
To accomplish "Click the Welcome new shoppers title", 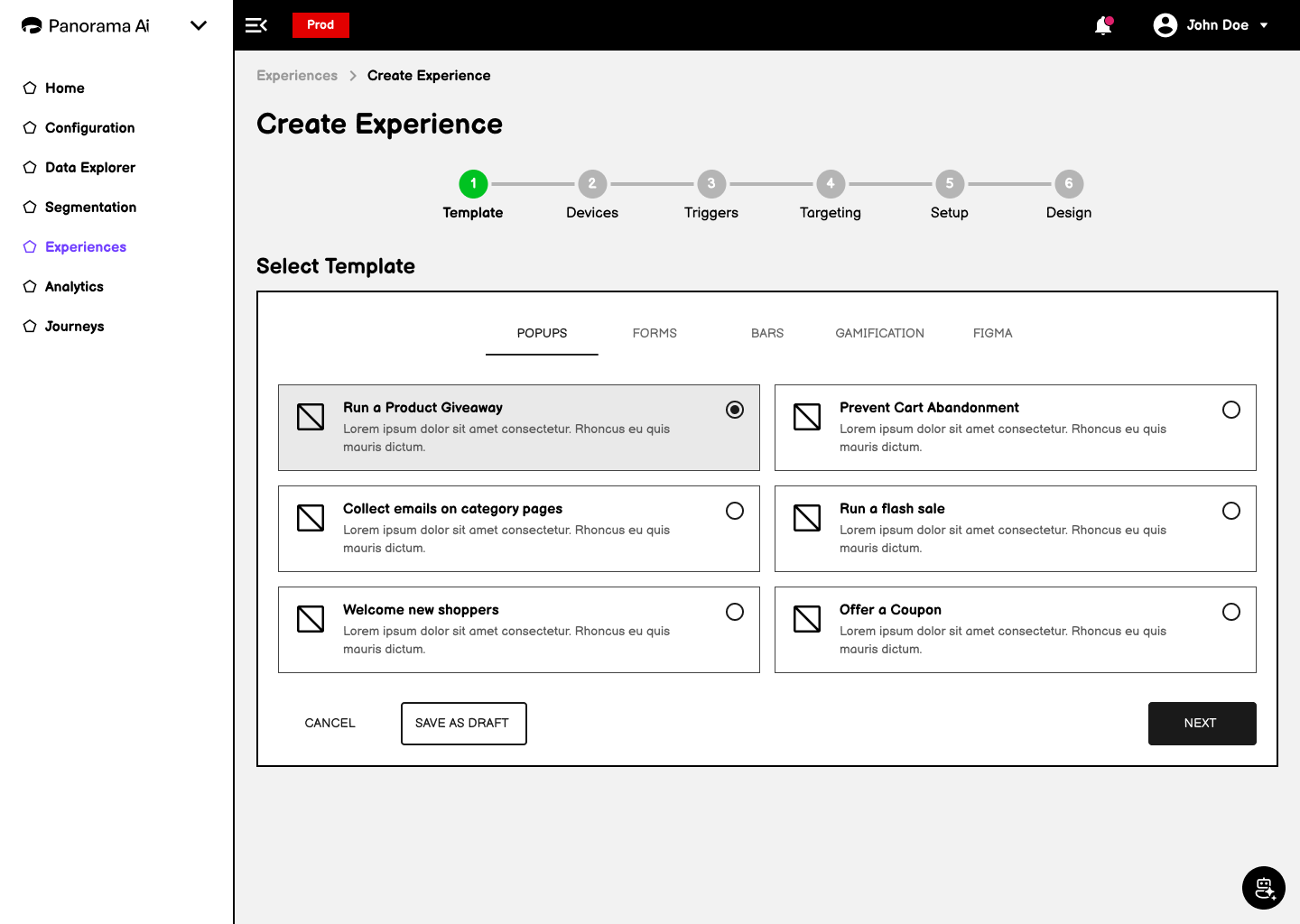I will [421, 610].
